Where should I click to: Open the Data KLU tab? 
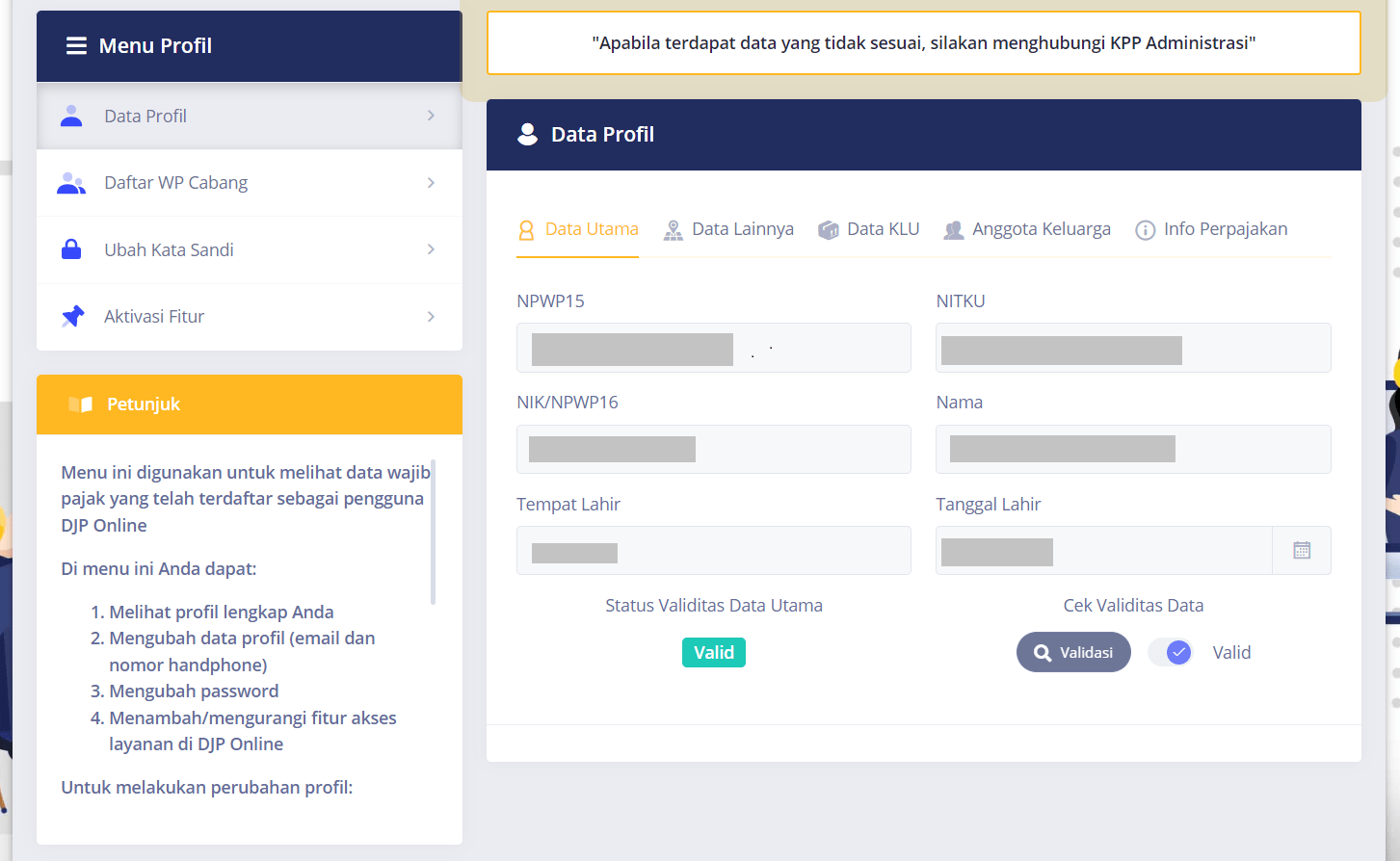pos(869,229)
